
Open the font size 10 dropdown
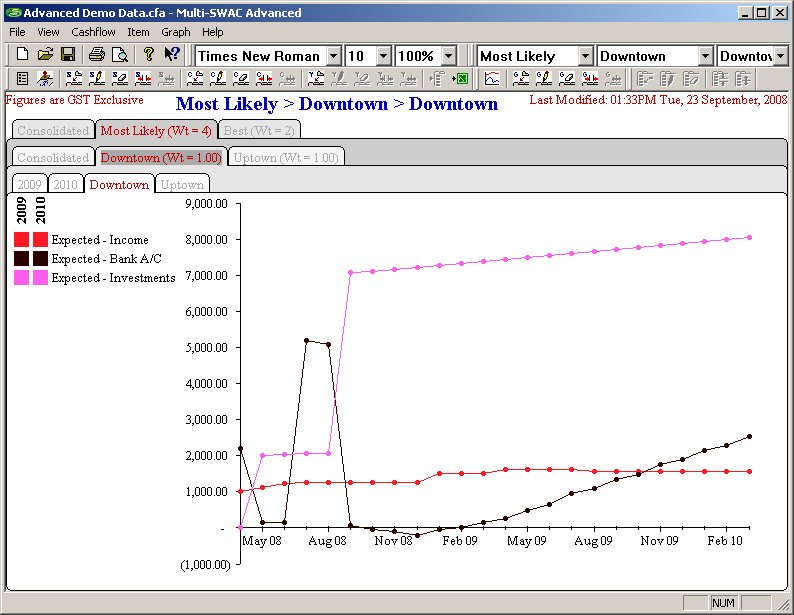tap(383, 56)
